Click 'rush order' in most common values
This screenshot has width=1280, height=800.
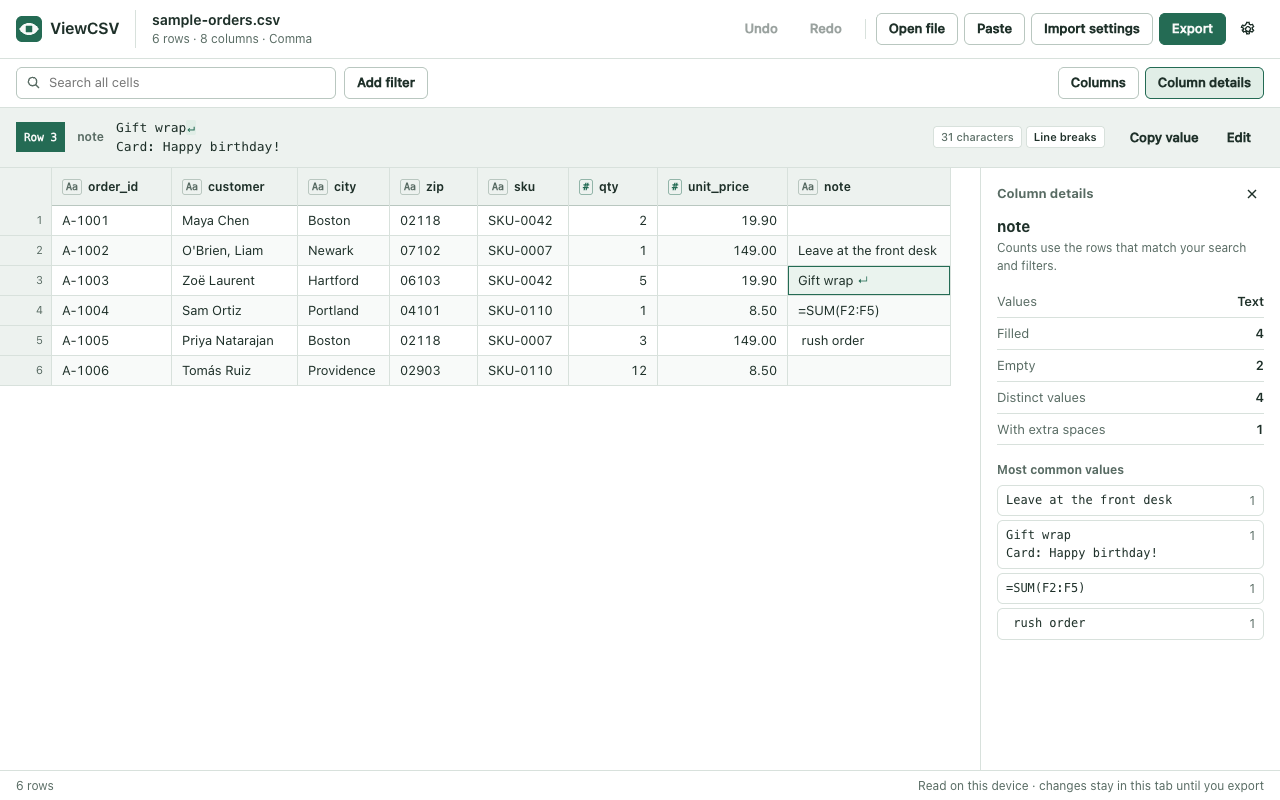[1130, 624]
